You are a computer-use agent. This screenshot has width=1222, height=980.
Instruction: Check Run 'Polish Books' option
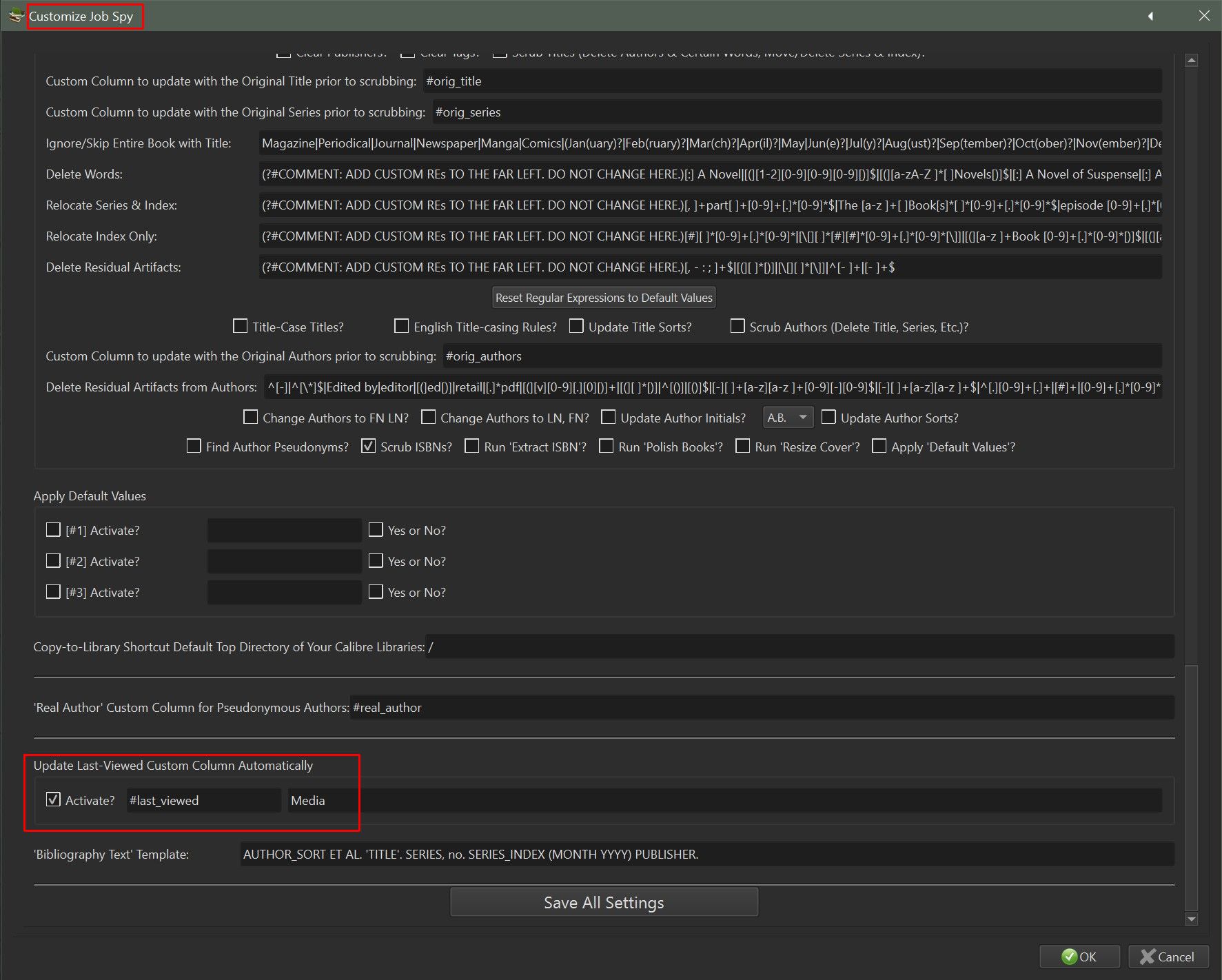607,447
